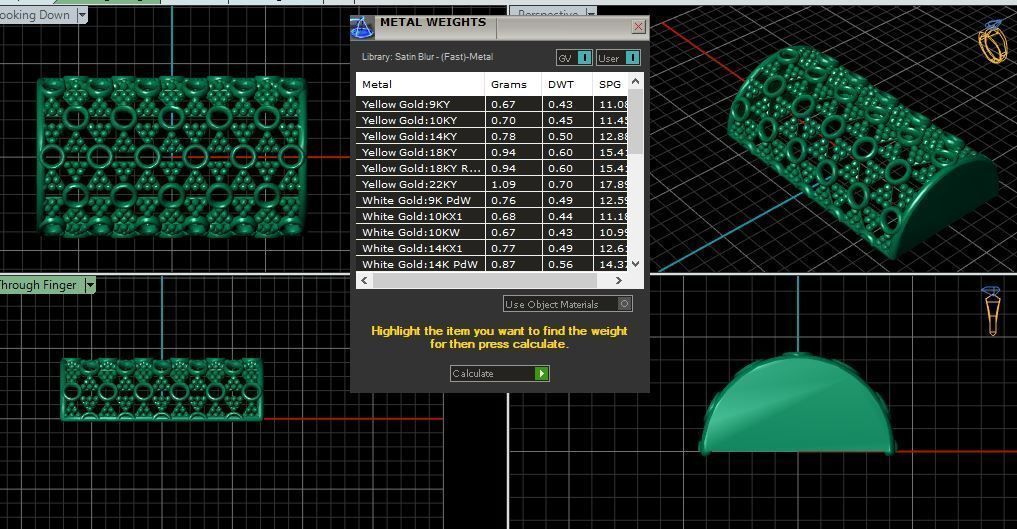Viewport: 1017px width, 529px height.
Task: Click the half-dome model in side view
Action: [x=798, y=405]
